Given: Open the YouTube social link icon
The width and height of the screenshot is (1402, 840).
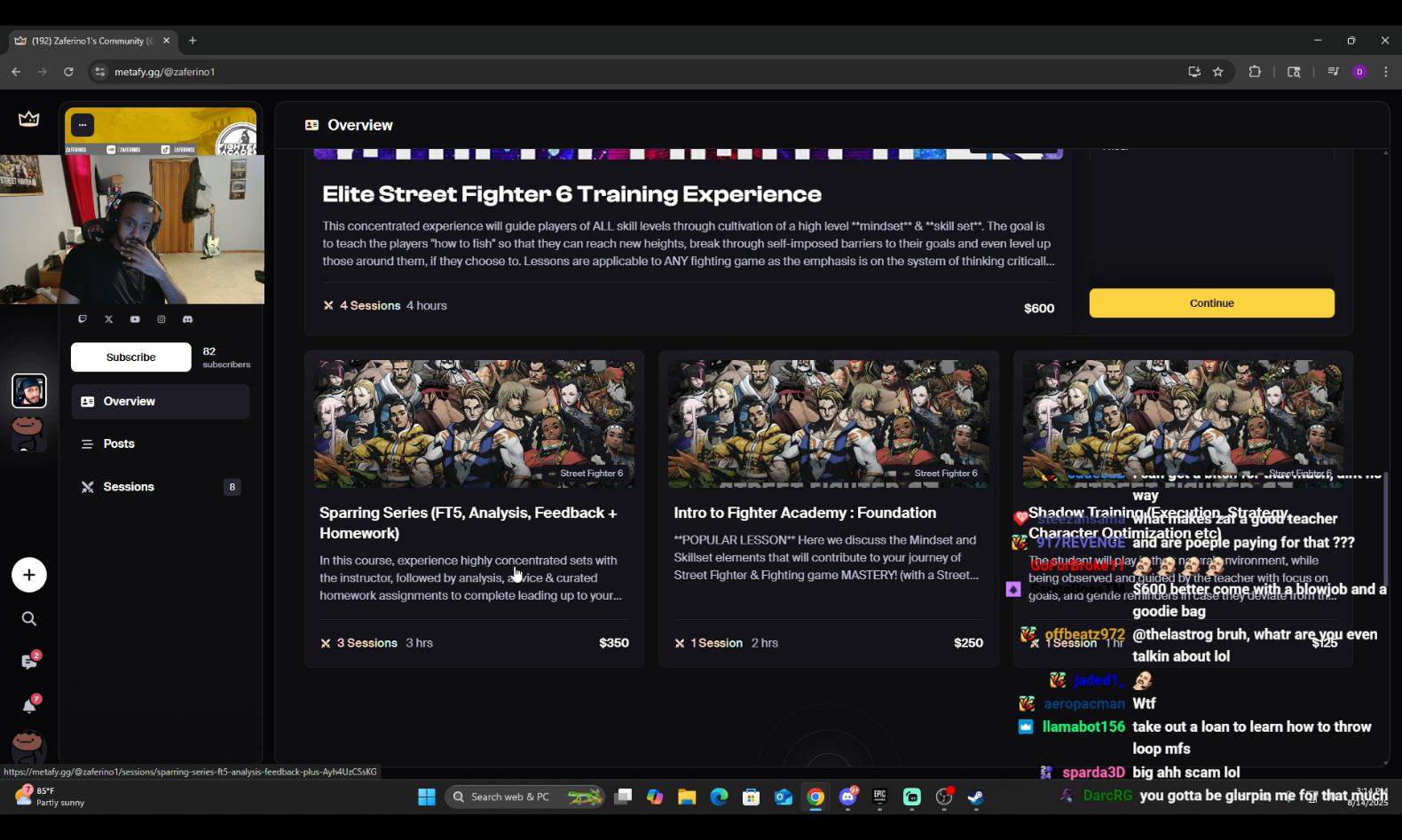Looking at the screenshot, I should point(135,319).
